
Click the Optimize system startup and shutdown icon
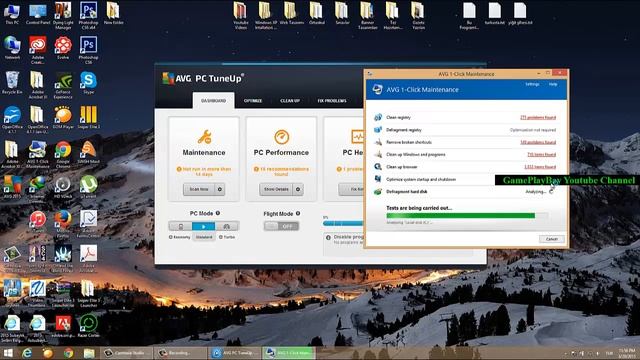click(378, 179)
